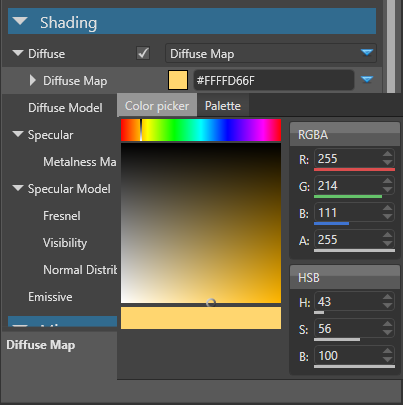Click the HSB panel header

[x=345, y=277]
